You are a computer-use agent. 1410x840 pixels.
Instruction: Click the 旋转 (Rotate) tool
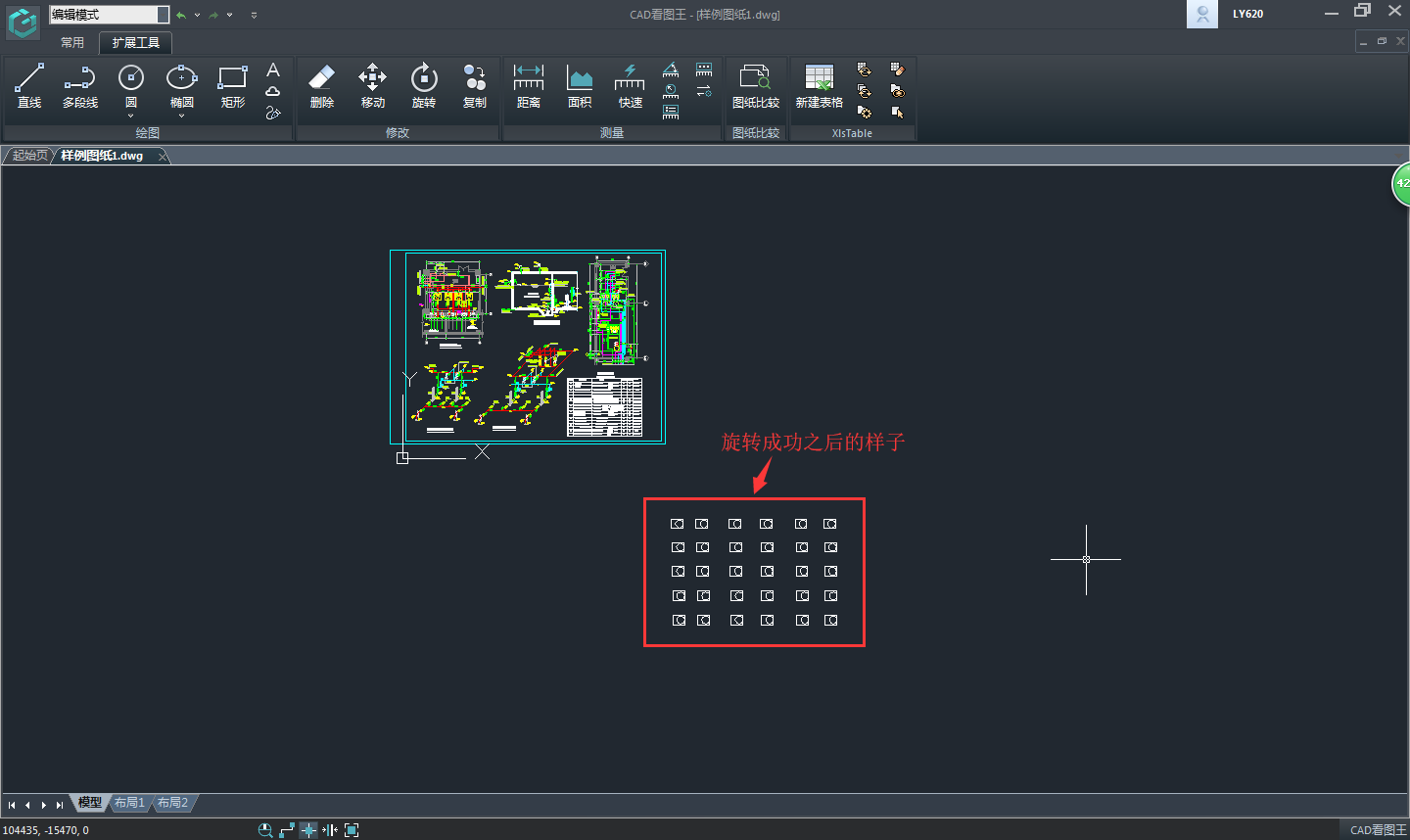[423, 85]
